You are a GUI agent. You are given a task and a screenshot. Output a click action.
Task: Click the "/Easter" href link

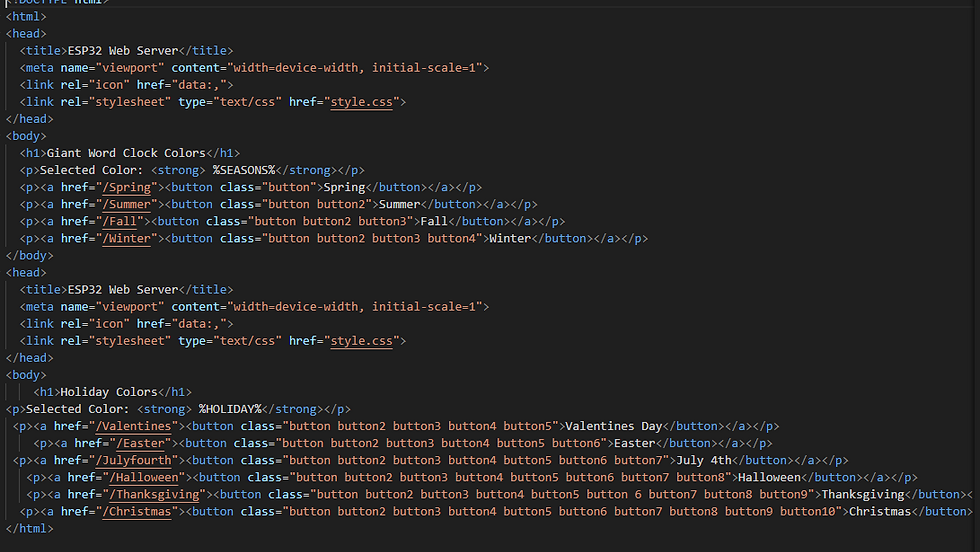tap(141, 443)
